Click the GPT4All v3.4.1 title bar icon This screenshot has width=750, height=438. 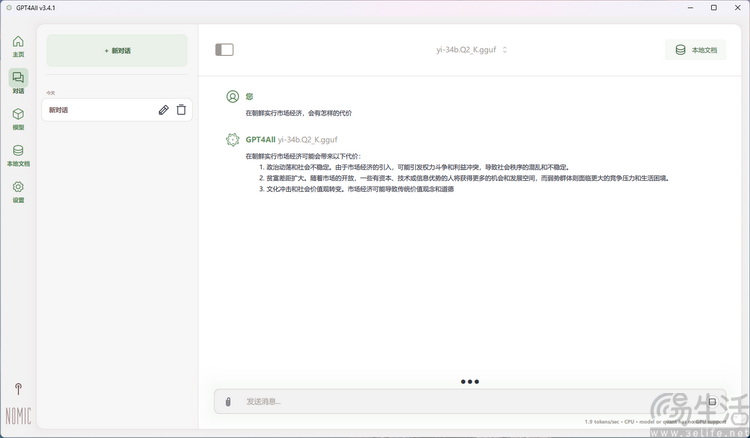[x=9, y=8]
